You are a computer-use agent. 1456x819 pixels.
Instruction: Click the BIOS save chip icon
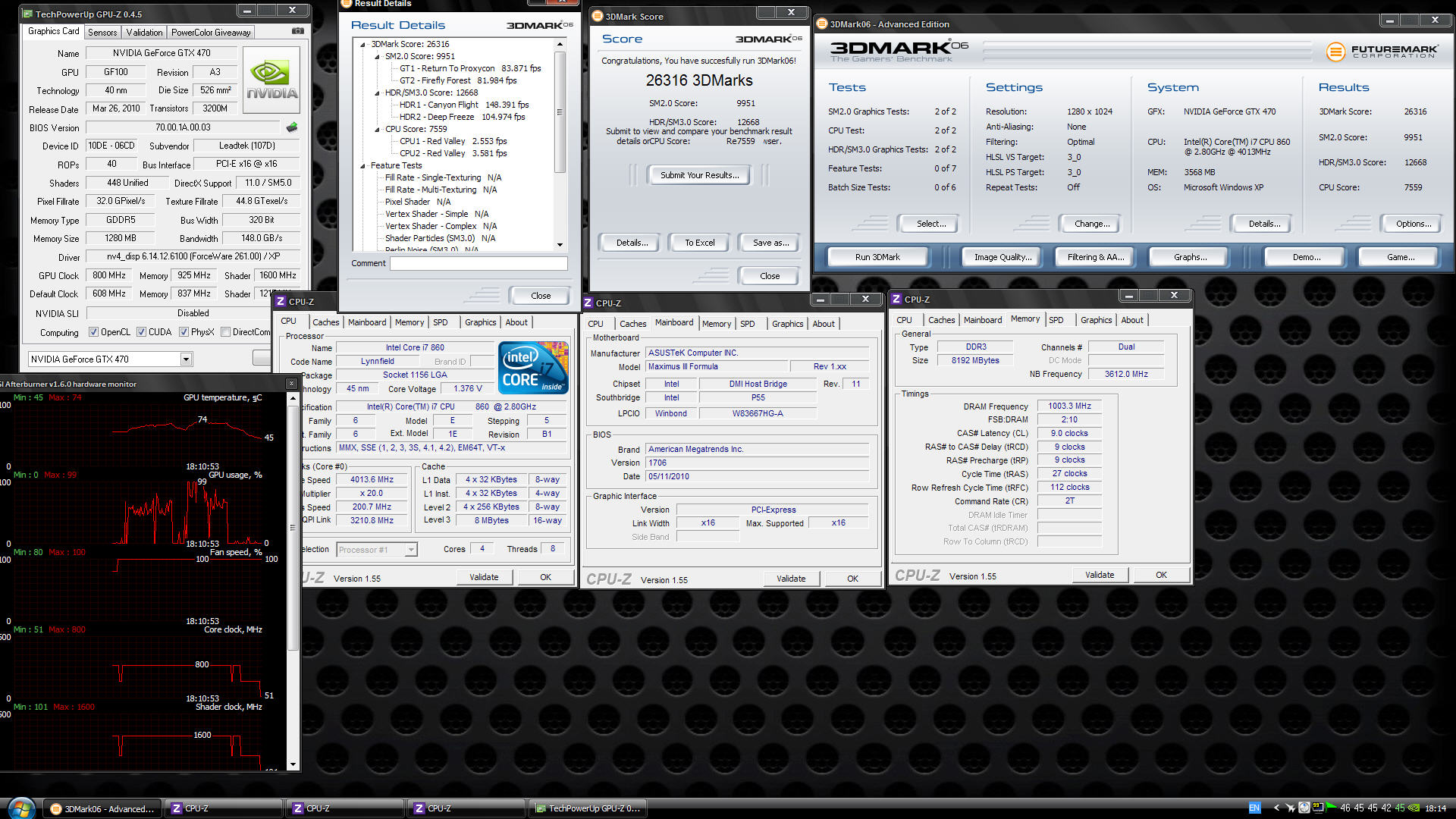(x=292, y=127)
